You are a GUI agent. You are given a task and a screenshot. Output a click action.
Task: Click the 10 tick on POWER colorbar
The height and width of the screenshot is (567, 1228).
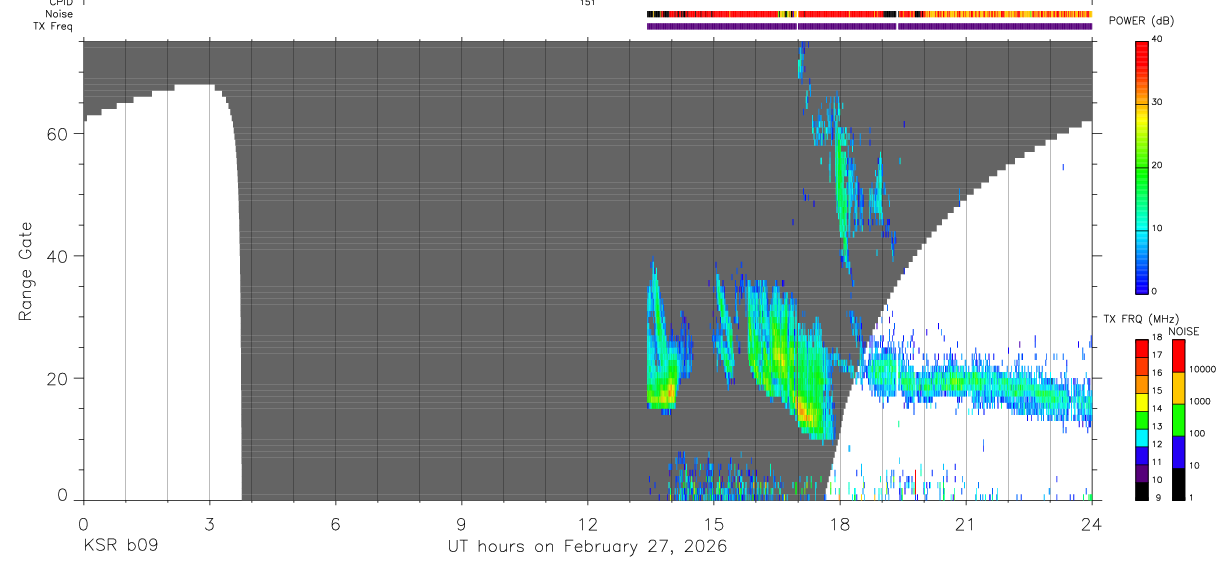1157,228
